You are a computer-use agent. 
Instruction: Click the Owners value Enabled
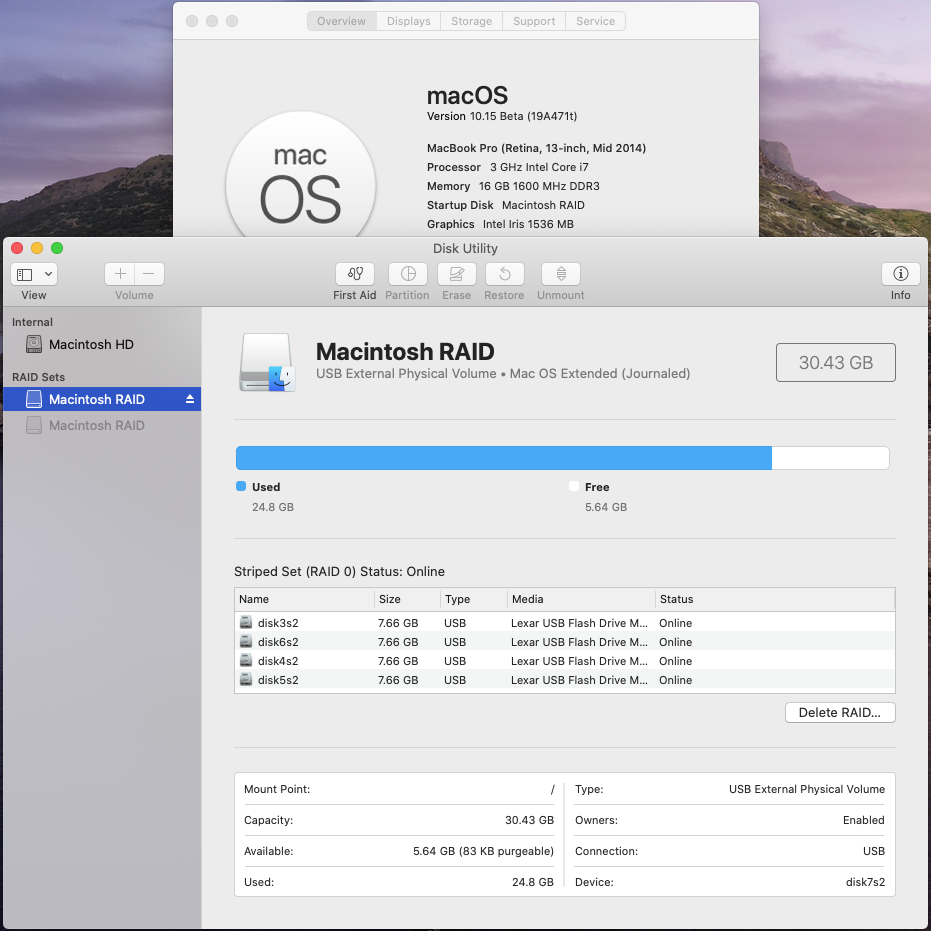(x=863, y=820)
